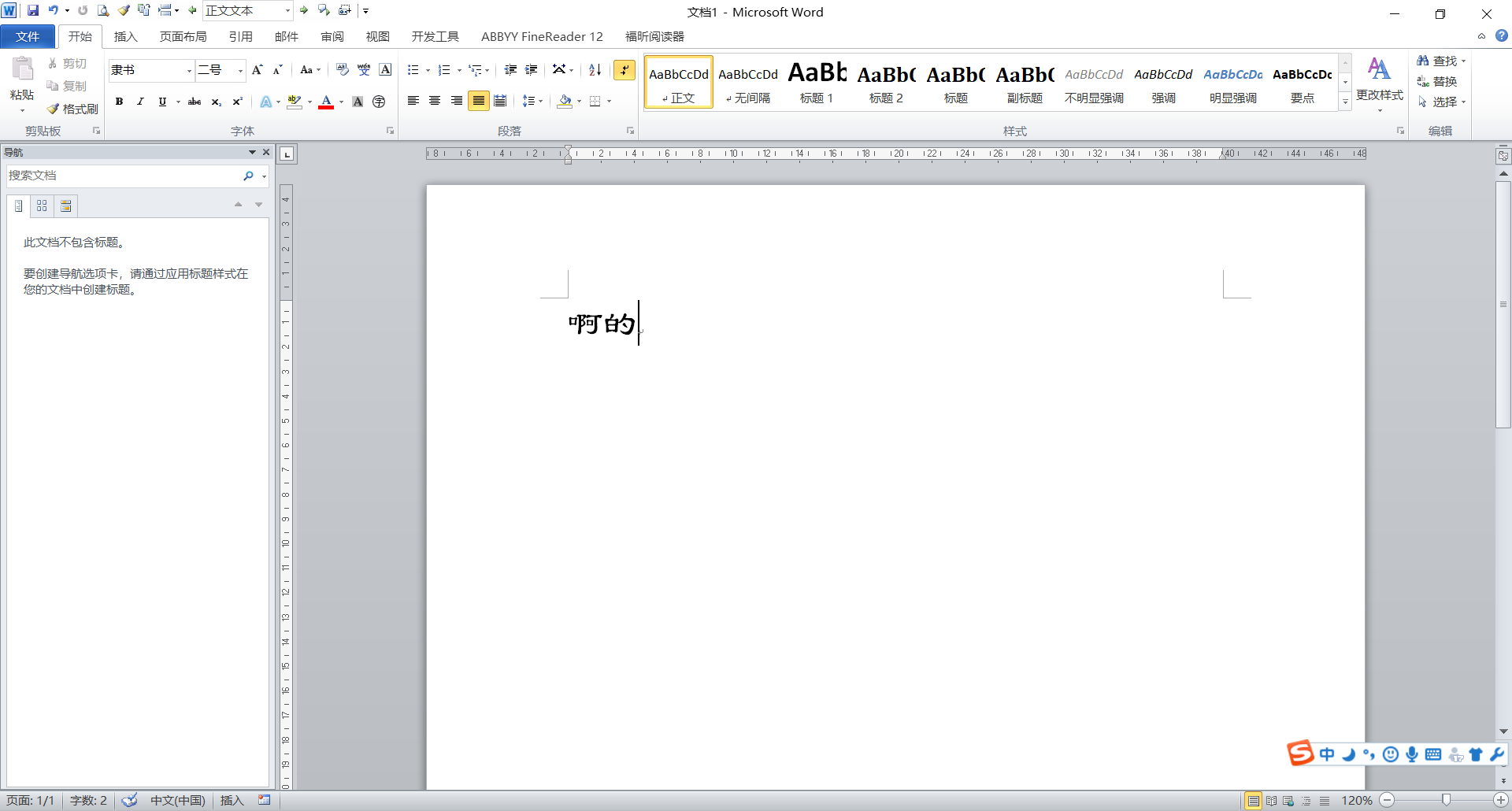
Task: Click the Clear Formatting icon
Action: (342, 70)
